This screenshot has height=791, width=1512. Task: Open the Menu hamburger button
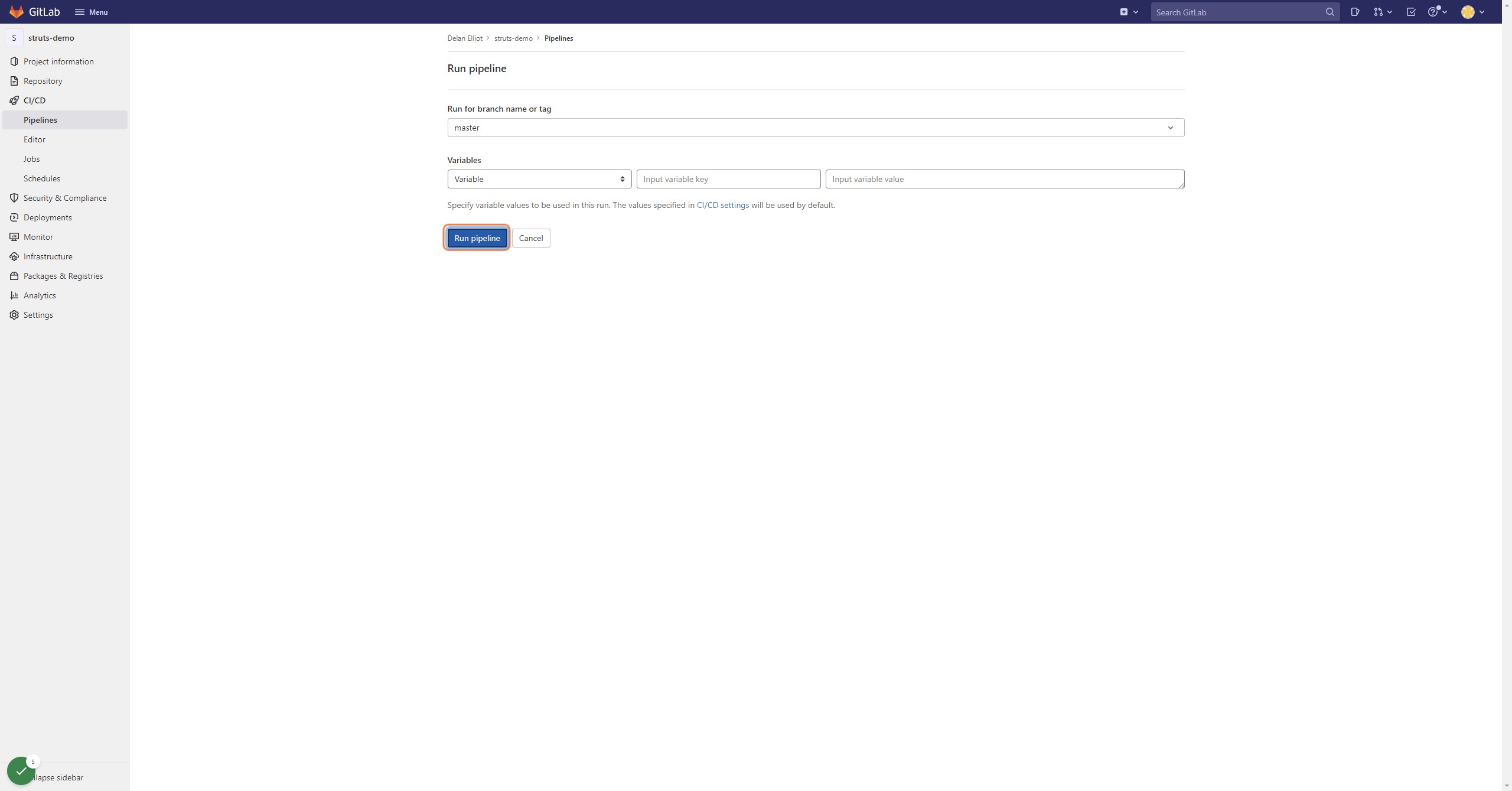(x=91, y=12)
